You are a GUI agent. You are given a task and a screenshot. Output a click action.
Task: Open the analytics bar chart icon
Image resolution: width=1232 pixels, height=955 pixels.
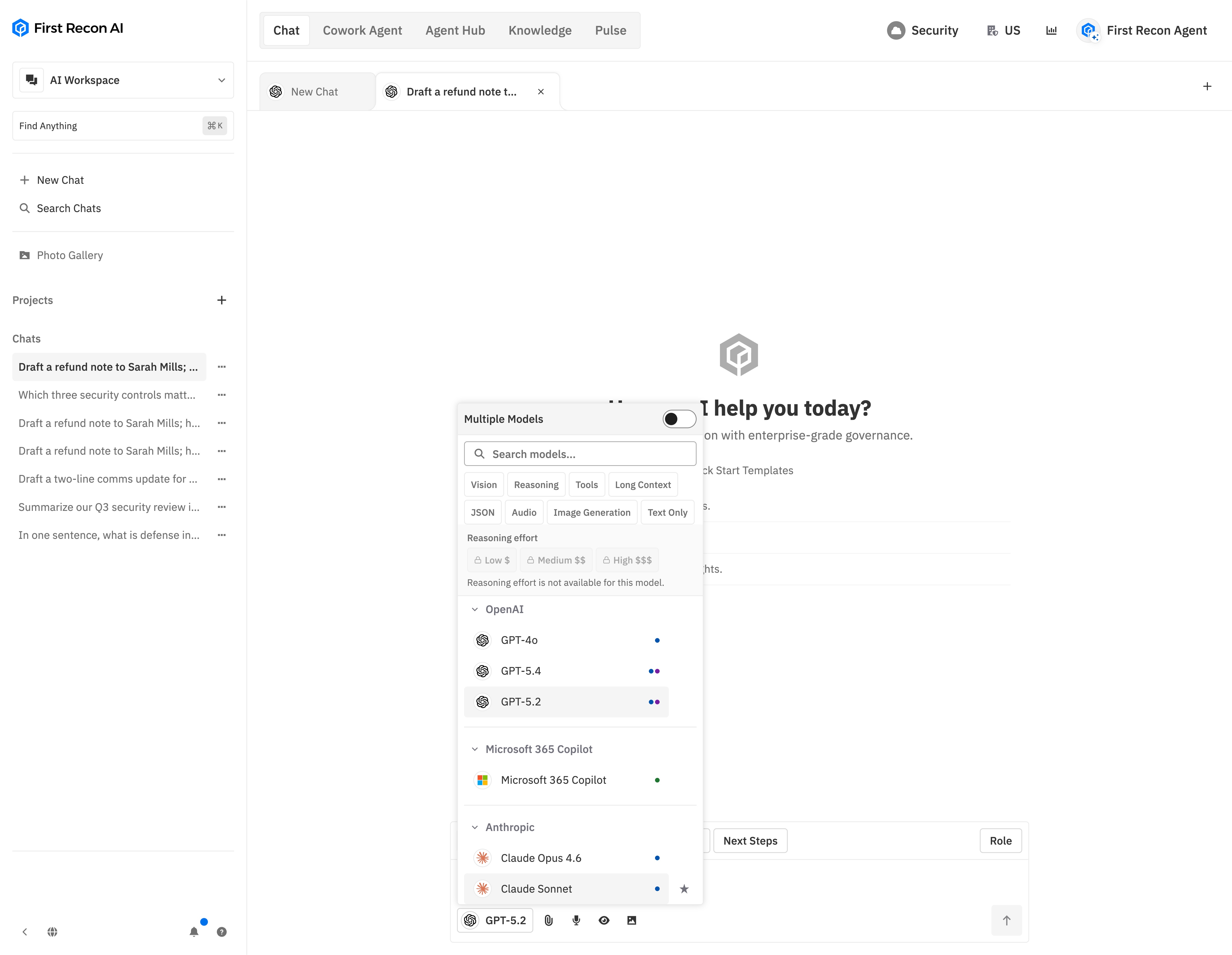1052,31
